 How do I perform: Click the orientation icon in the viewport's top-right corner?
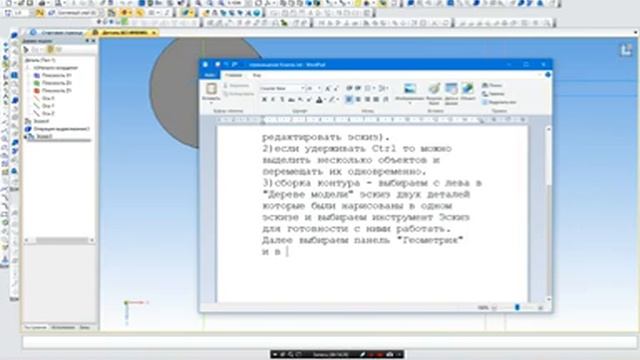626,51
